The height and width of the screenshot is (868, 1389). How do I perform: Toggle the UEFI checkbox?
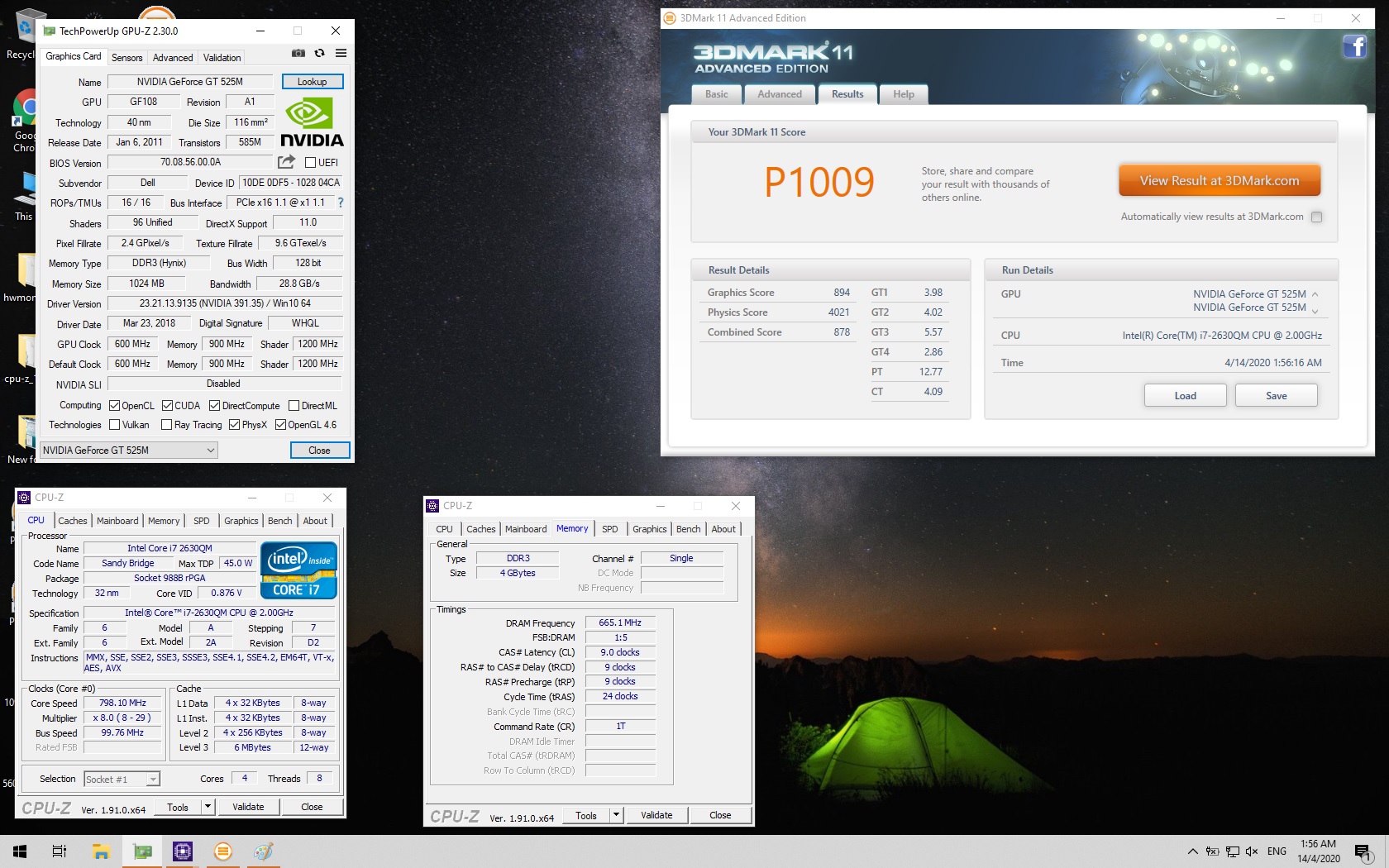(x=311, y=163)
